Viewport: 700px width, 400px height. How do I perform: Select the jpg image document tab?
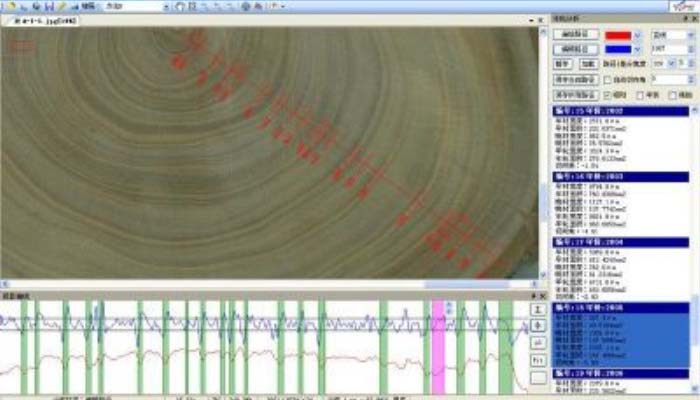point(44,20)
